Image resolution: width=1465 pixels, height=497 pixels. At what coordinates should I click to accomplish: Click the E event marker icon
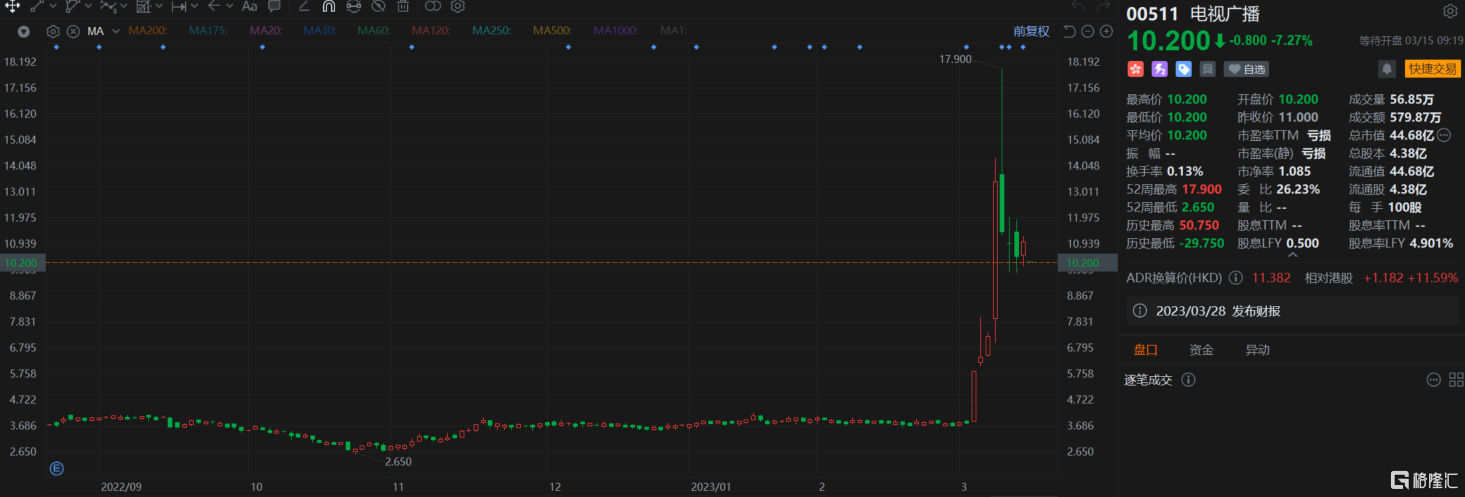point(57,467)
